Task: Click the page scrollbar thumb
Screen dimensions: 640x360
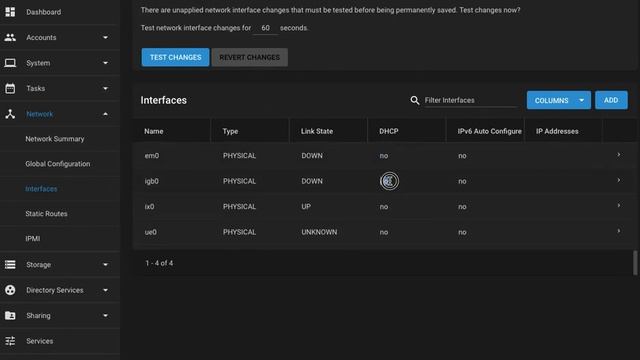Action: point(635,263)
